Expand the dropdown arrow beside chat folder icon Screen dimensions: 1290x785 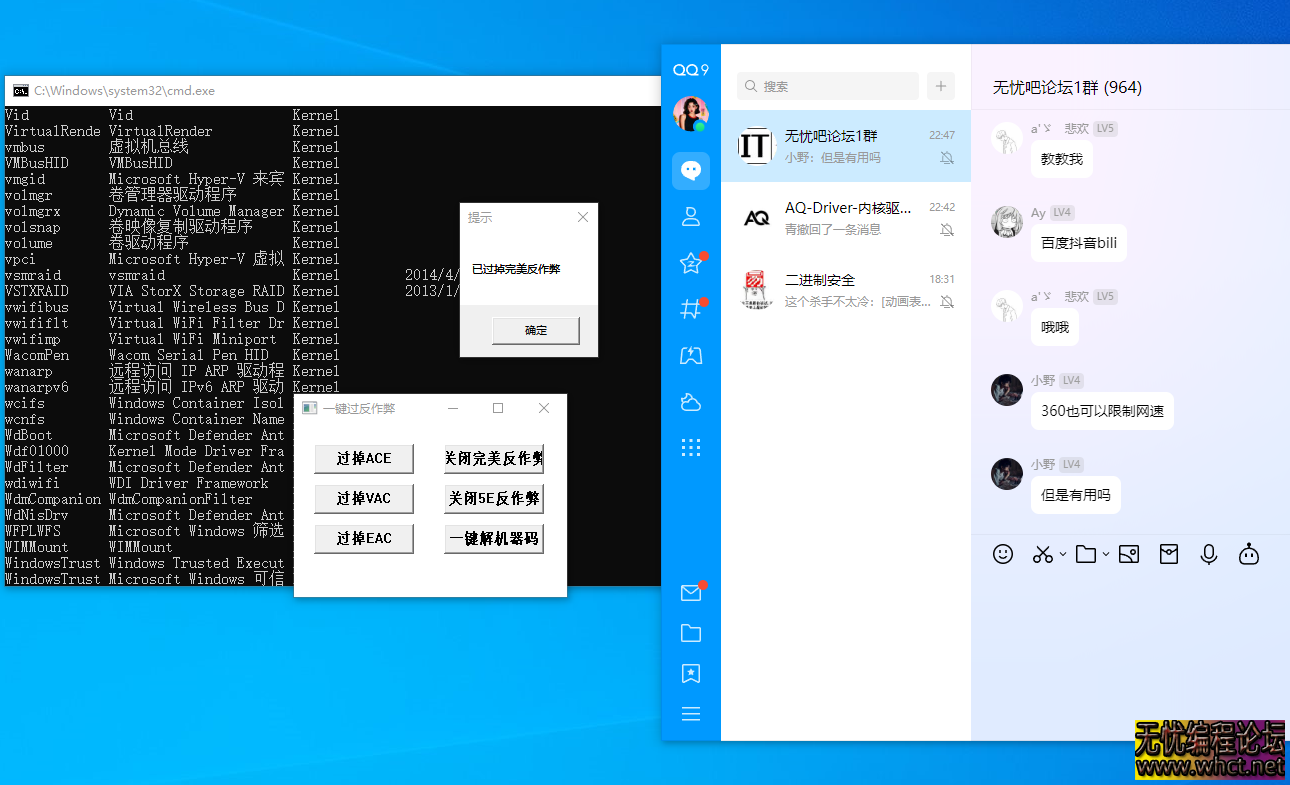click(x=1106, y=555)
